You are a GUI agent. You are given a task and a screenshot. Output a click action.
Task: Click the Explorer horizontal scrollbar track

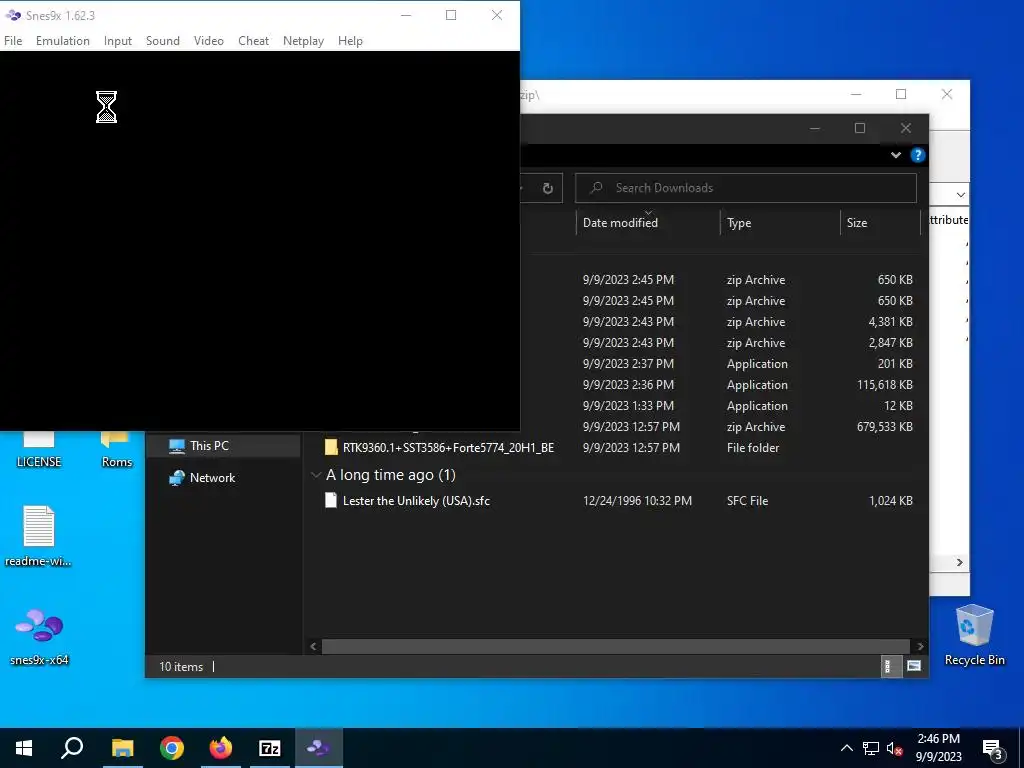616,646
